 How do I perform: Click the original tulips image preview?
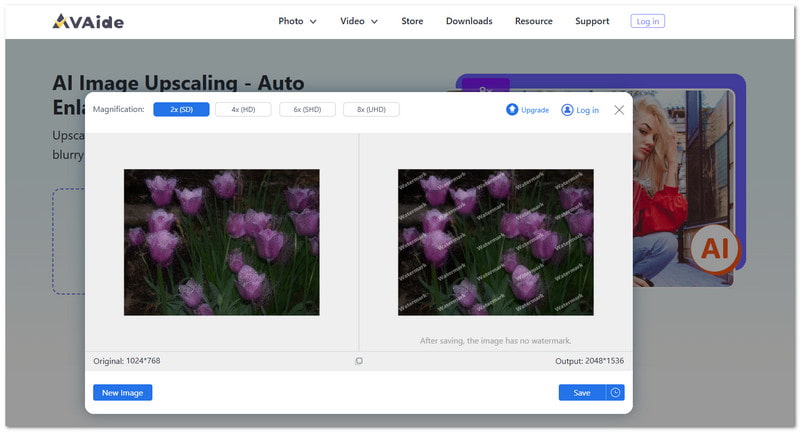(x=221, y=242)
